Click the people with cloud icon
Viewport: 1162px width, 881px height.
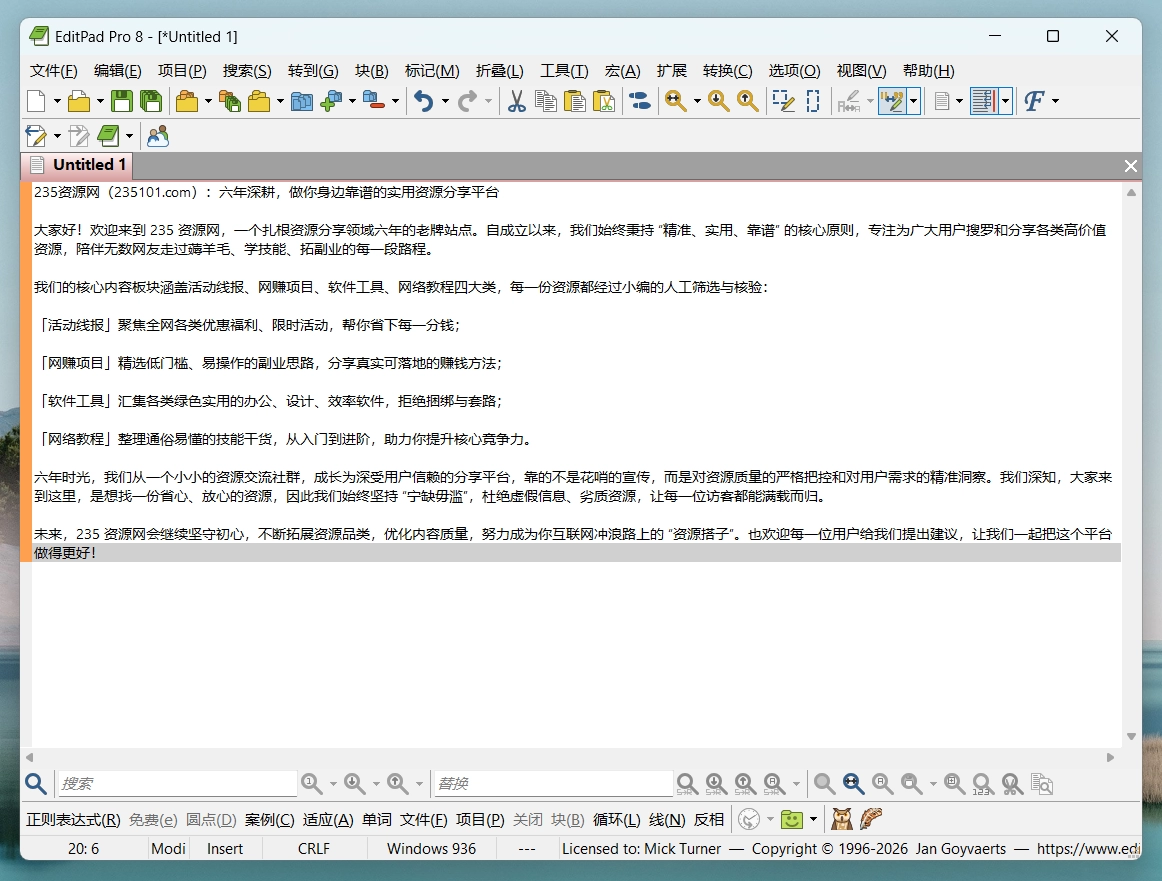pos(158,136)
